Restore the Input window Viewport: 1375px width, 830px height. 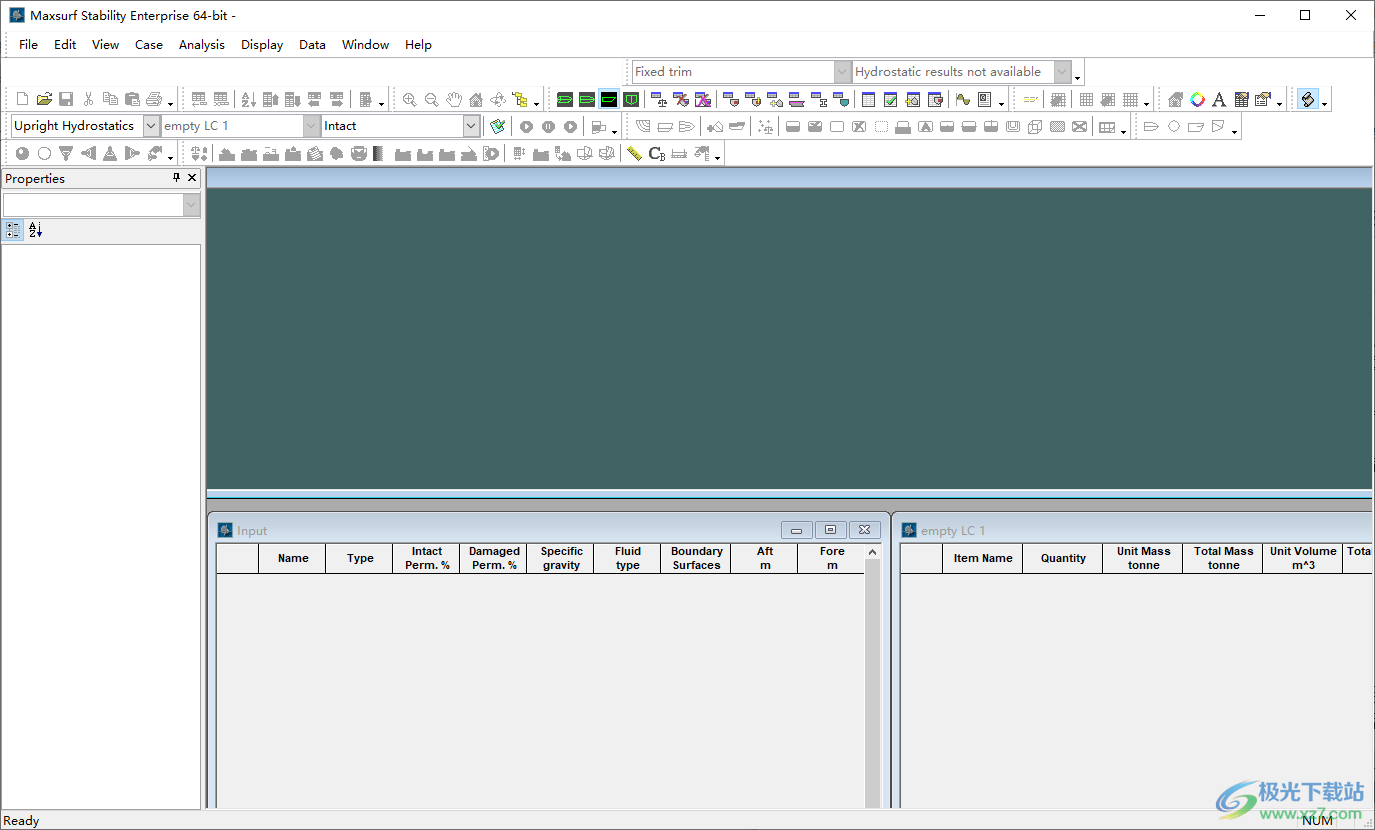[830, 530]
